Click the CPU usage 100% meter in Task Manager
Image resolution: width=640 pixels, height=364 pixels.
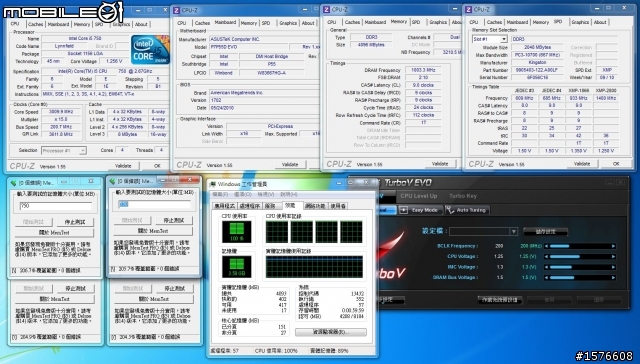(x=237, y=231)
